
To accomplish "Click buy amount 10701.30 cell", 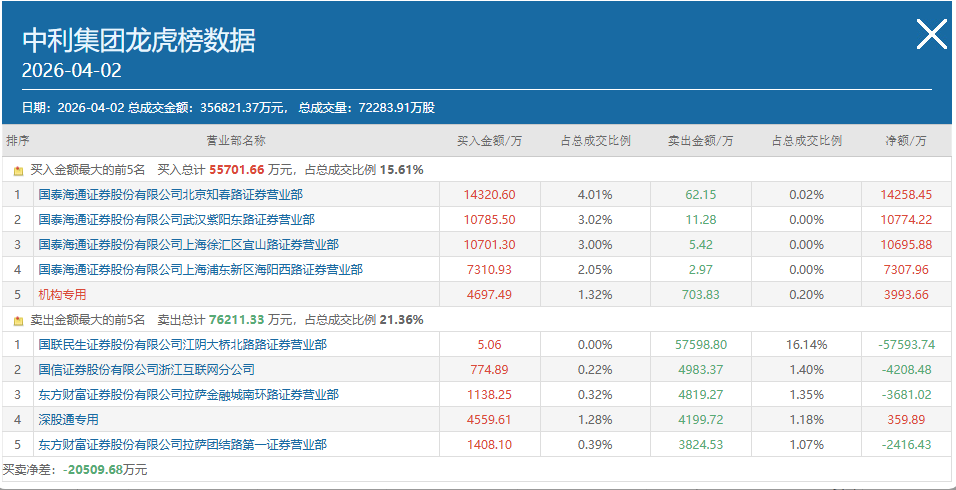I will coord(490,245).
